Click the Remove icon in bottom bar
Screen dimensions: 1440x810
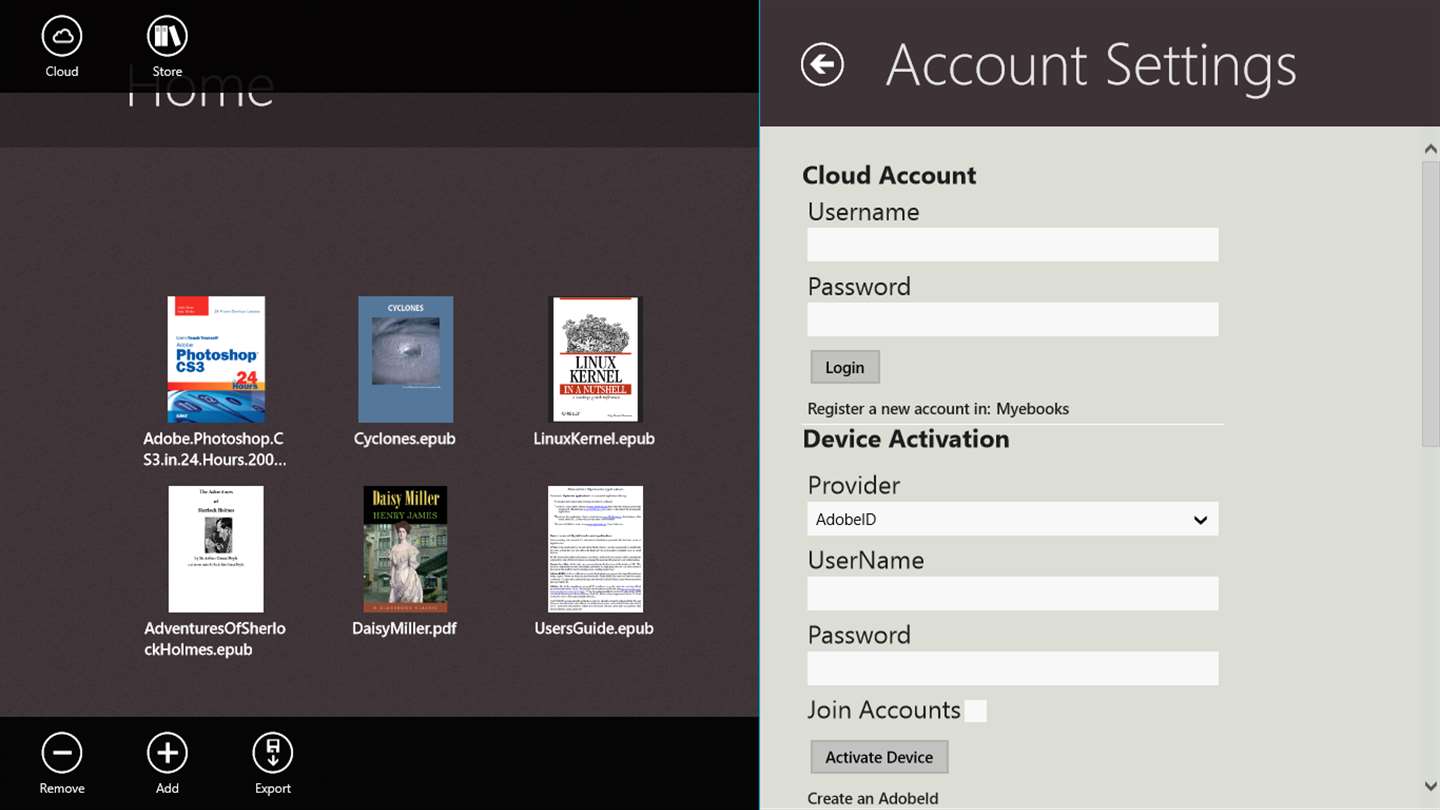[62, 753]
